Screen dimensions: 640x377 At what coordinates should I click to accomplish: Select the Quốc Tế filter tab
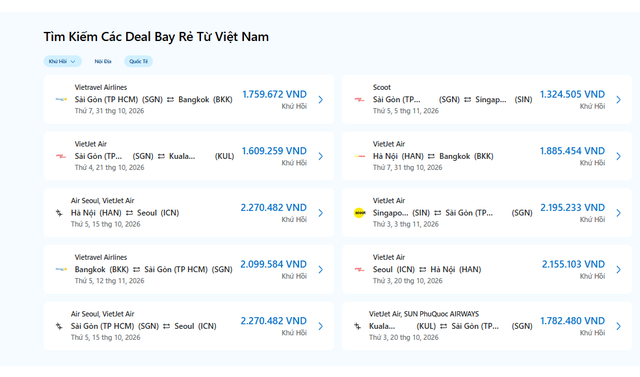[x=138, y=61]
